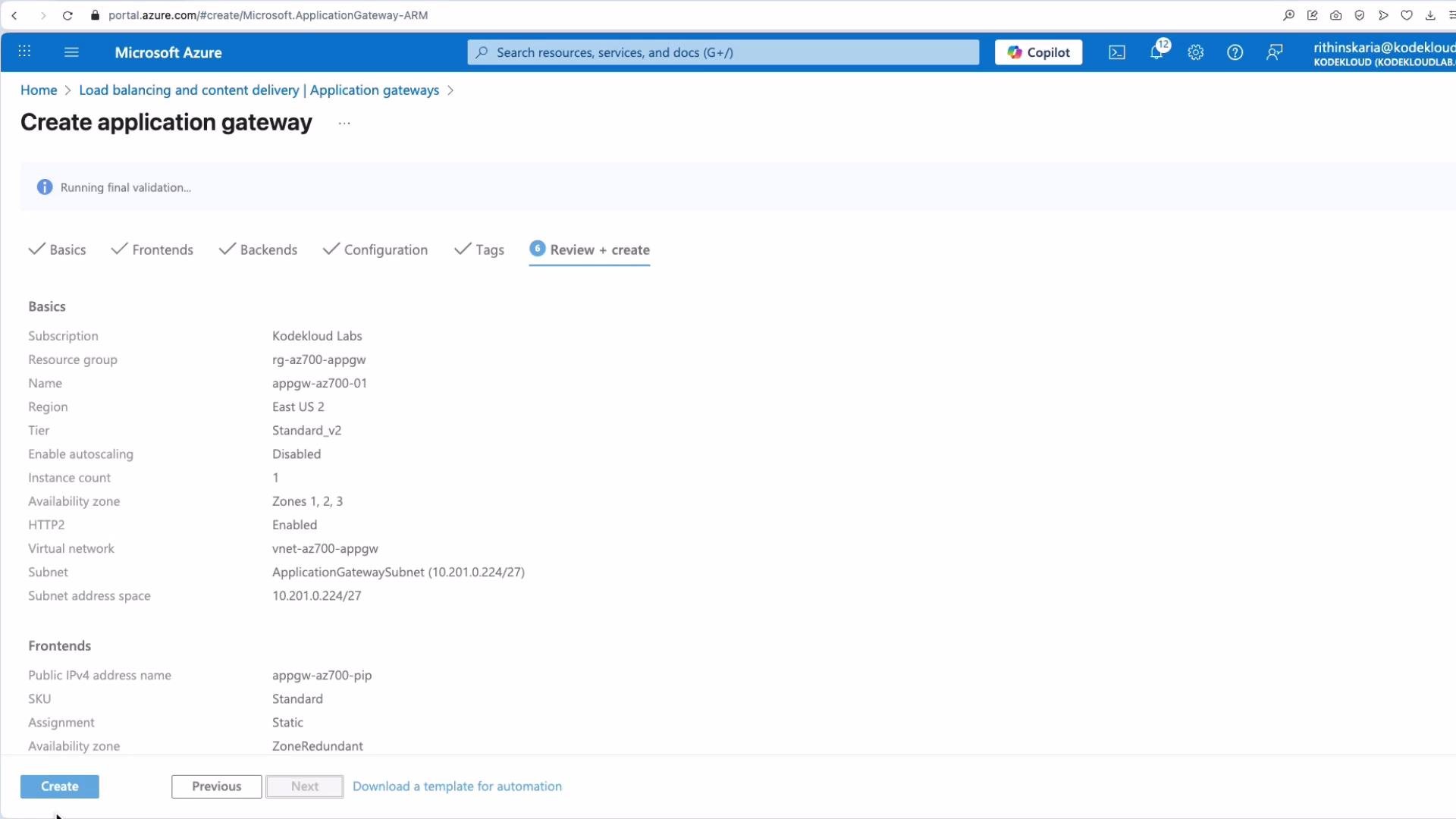
Task: Click the Assignment value Static
Action: pyautogui.click(x=287, y=723)
